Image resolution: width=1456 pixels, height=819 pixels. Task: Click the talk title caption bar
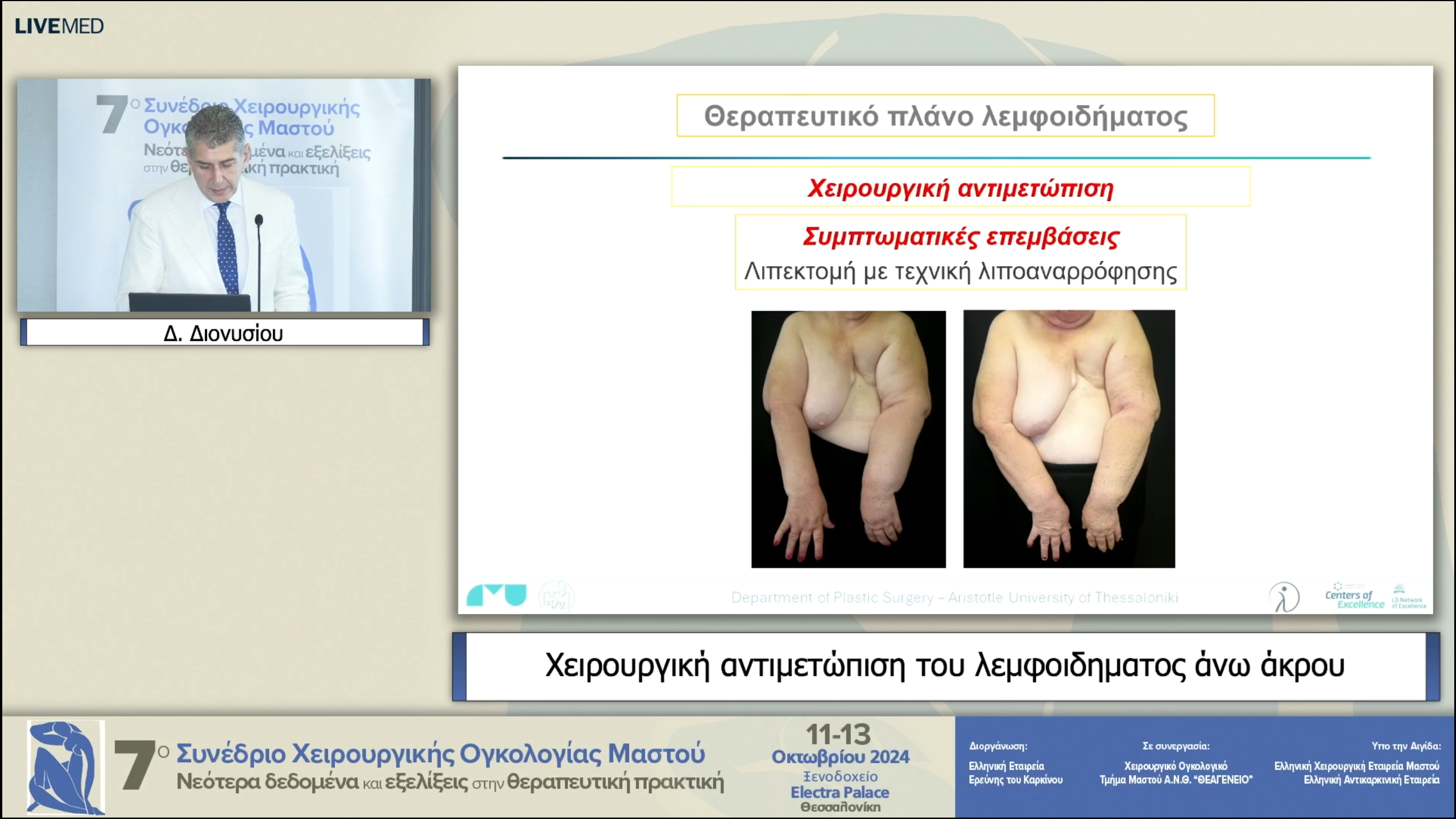(x=945, y=666)
